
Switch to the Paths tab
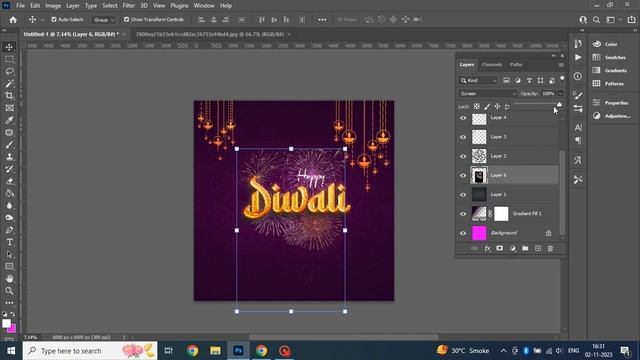click(x=516, y=64)
